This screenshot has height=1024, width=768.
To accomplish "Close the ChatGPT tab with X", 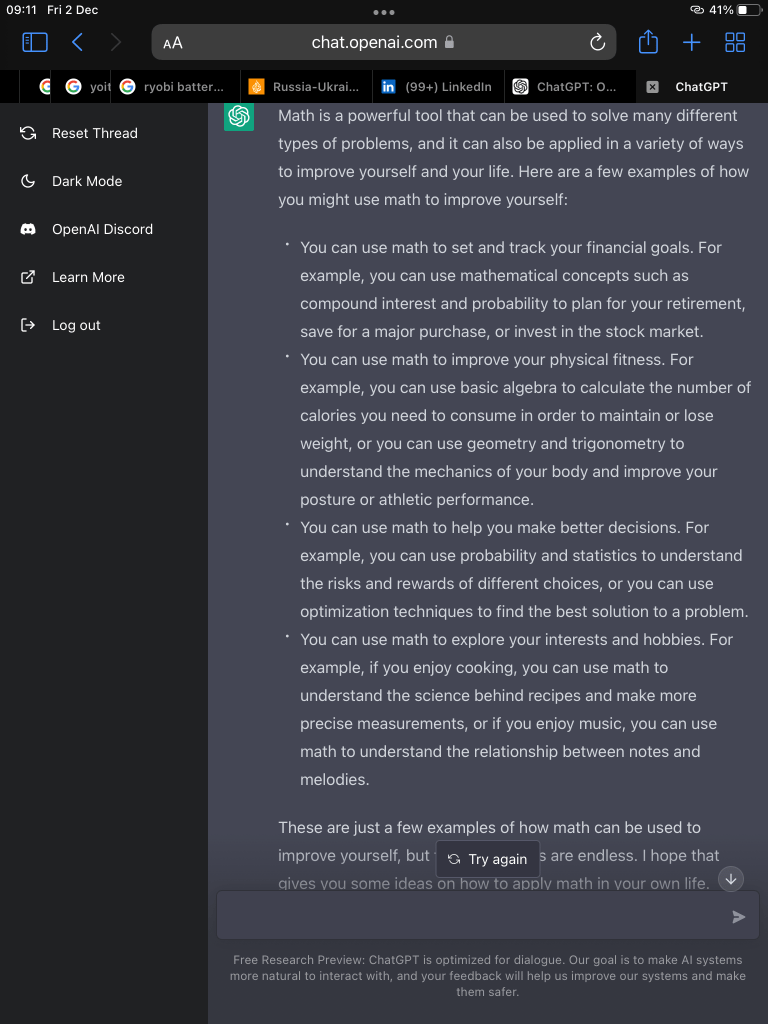I will click(652, 87).
